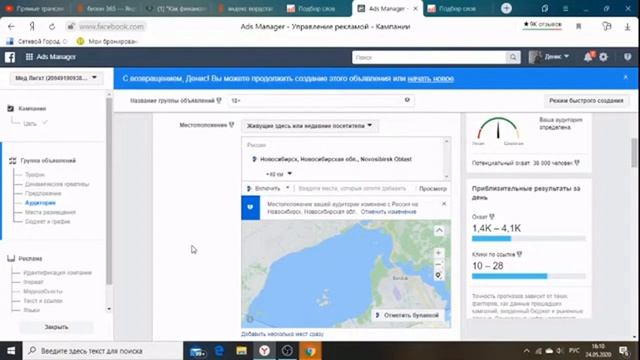Open the user profile dropdown in header
This screenshot has height=360, width=640.
pyautogui.click(x=549, y=57)
